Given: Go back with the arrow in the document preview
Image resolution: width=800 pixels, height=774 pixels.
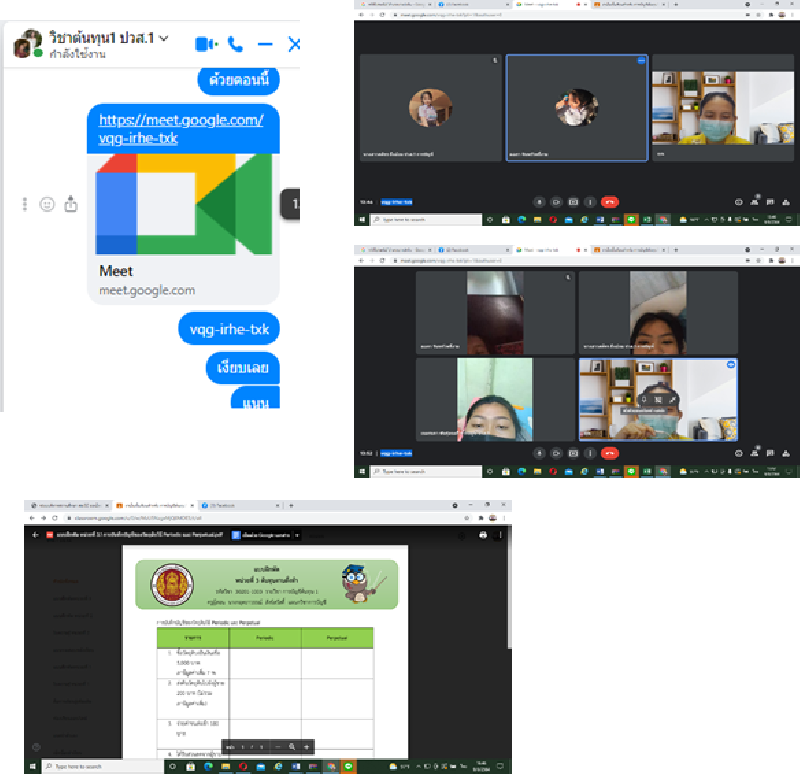Looking at the screenshot, I should pos(36,535).
